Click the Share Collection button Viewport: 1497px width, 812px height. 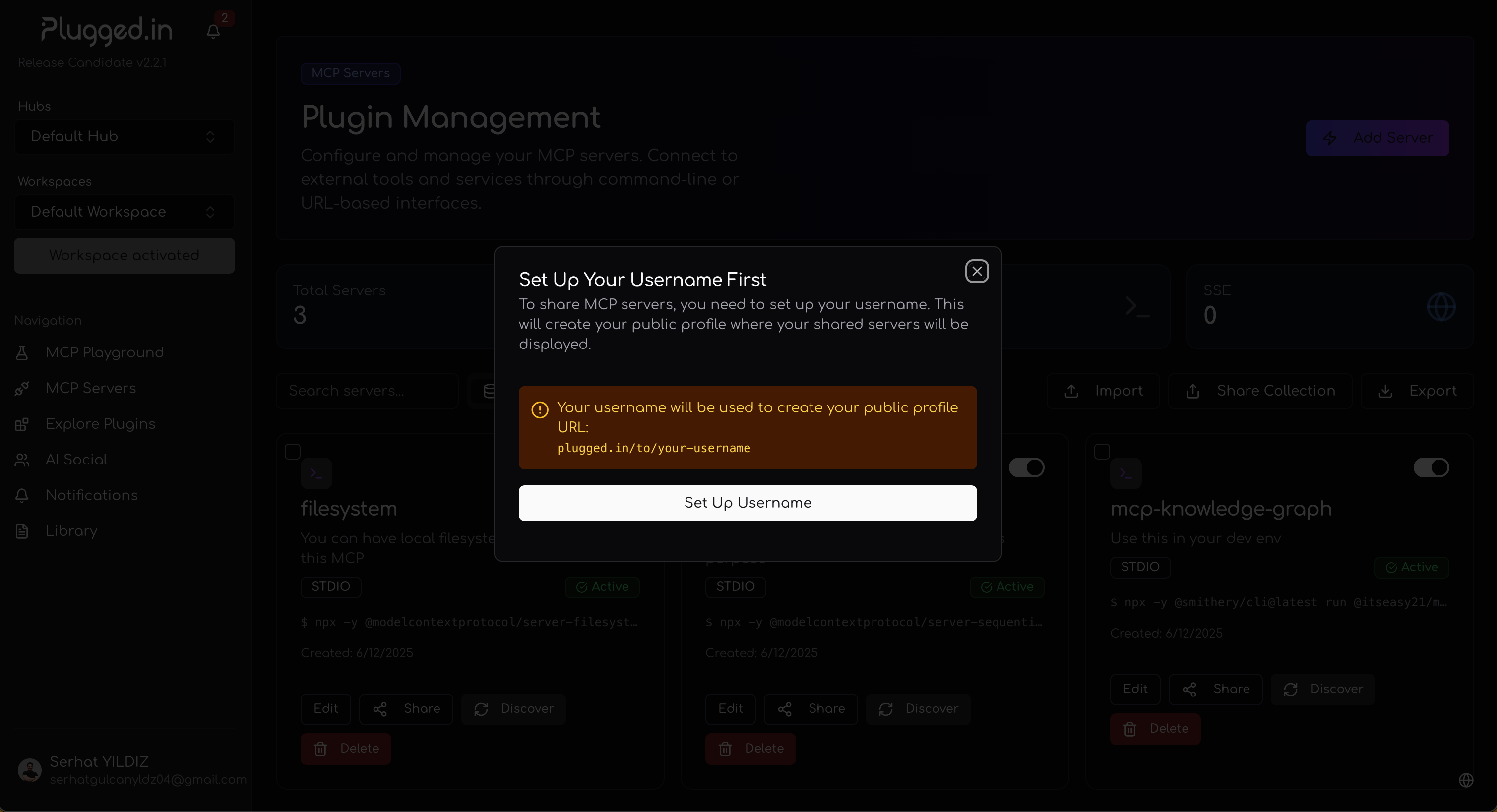1260,391
